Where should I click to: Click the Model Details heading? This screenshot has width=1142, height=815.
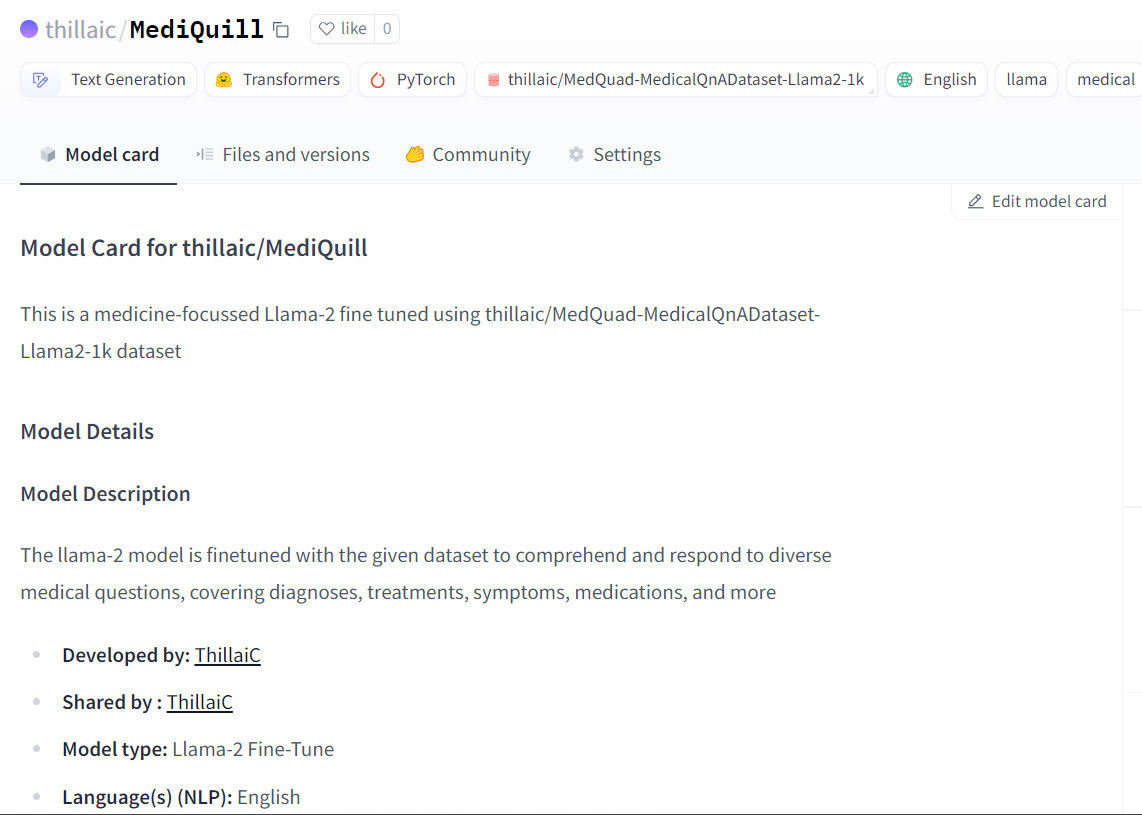[x=87, y=431]
